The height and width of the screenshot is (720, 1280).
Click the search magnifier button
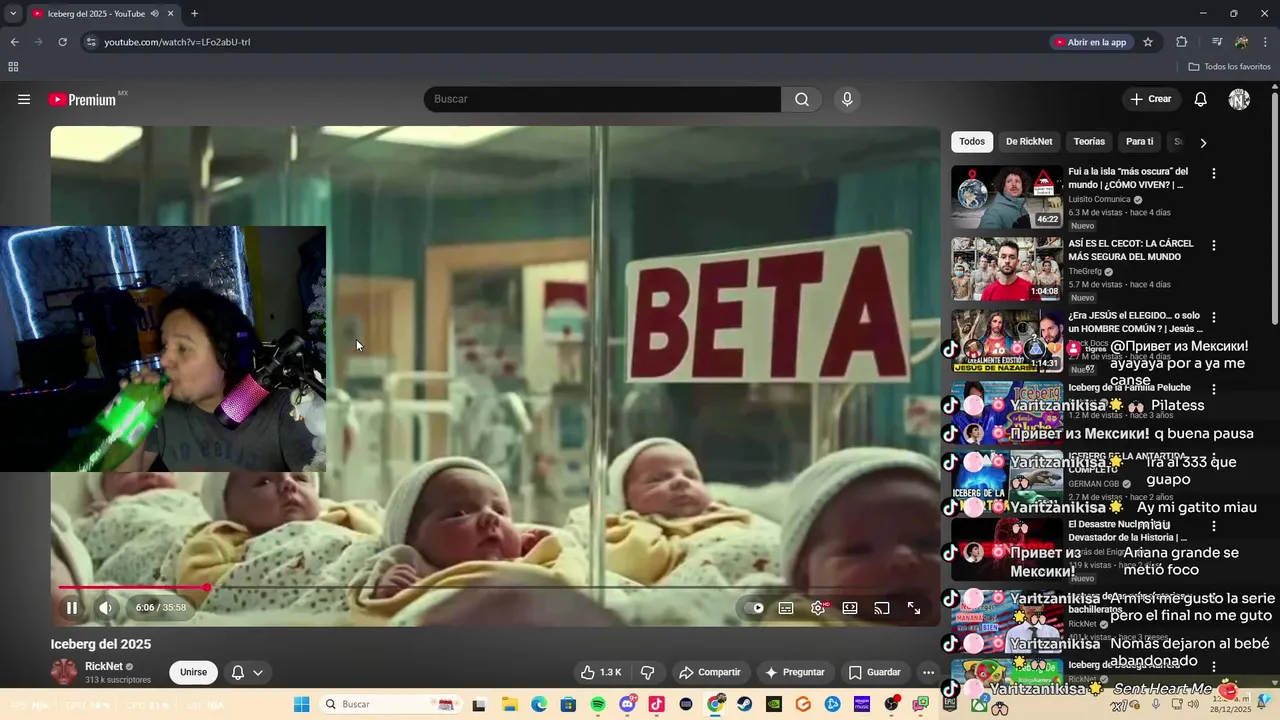[x=802, y=99]
